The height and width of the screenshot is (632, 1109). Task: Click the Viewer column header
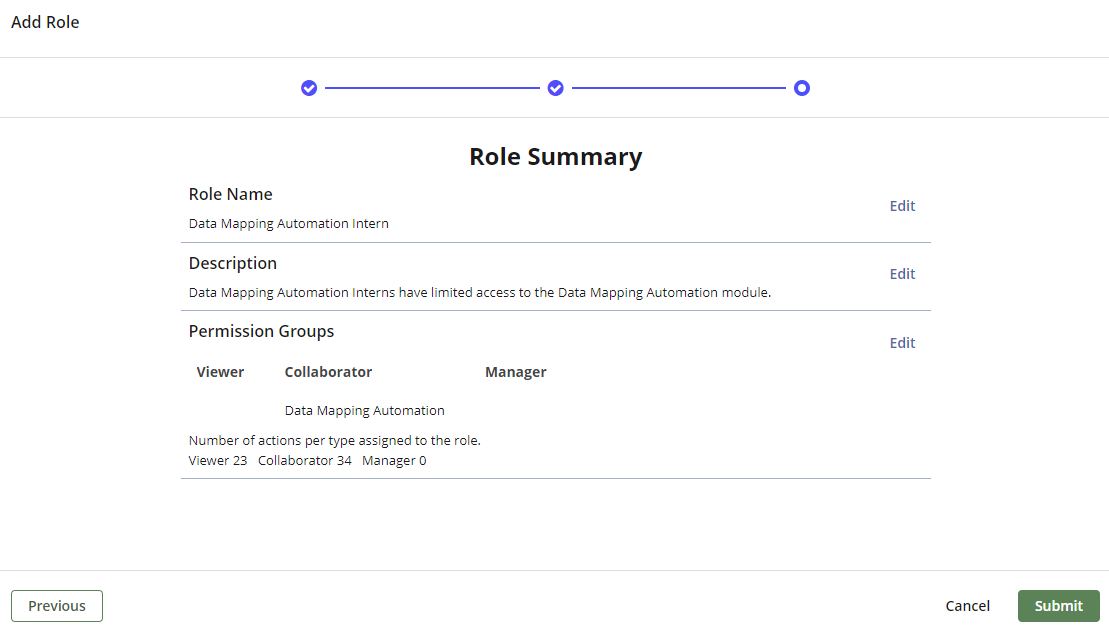pyautogui.click(x=220, y=371)
